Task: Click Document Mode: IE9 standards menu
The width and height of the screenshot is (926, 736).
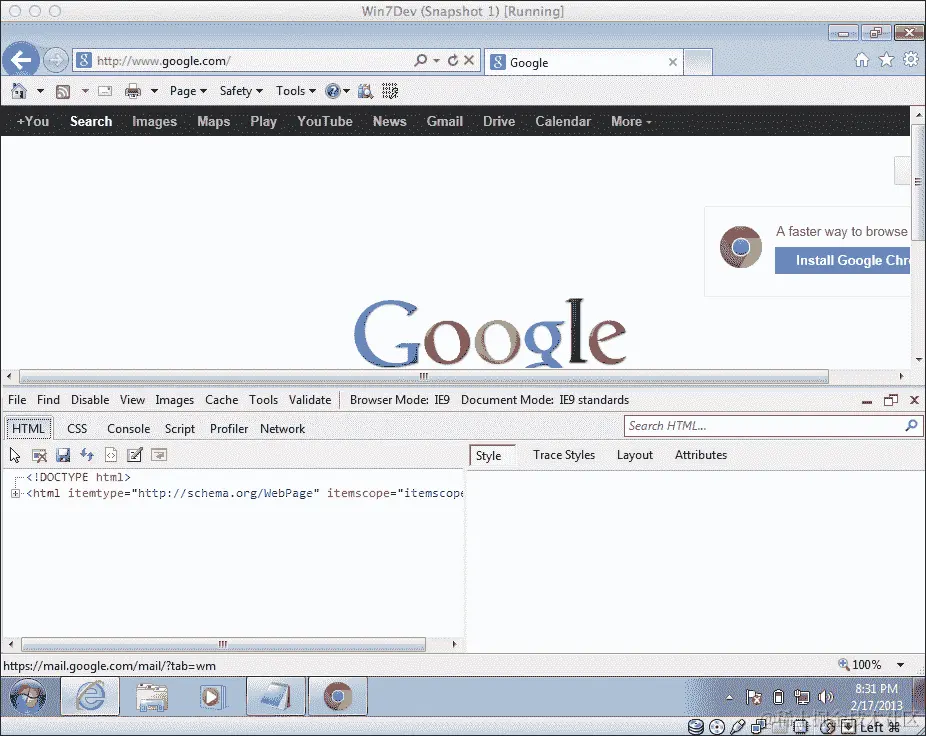Action: tap(545, 400)
